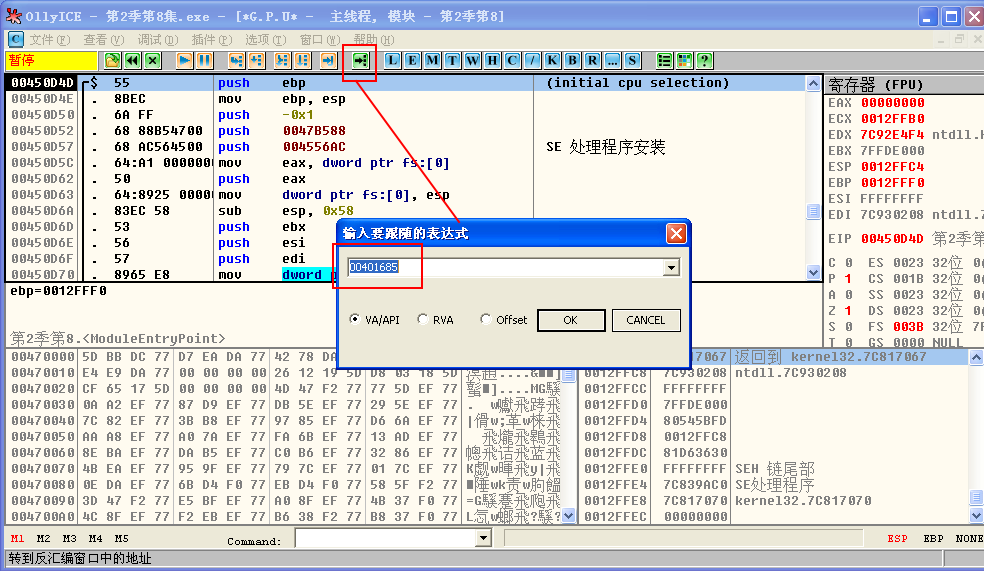The image size is (984, 571).
Task: Click OK in the expression dialog
Action: click(571, 320)
